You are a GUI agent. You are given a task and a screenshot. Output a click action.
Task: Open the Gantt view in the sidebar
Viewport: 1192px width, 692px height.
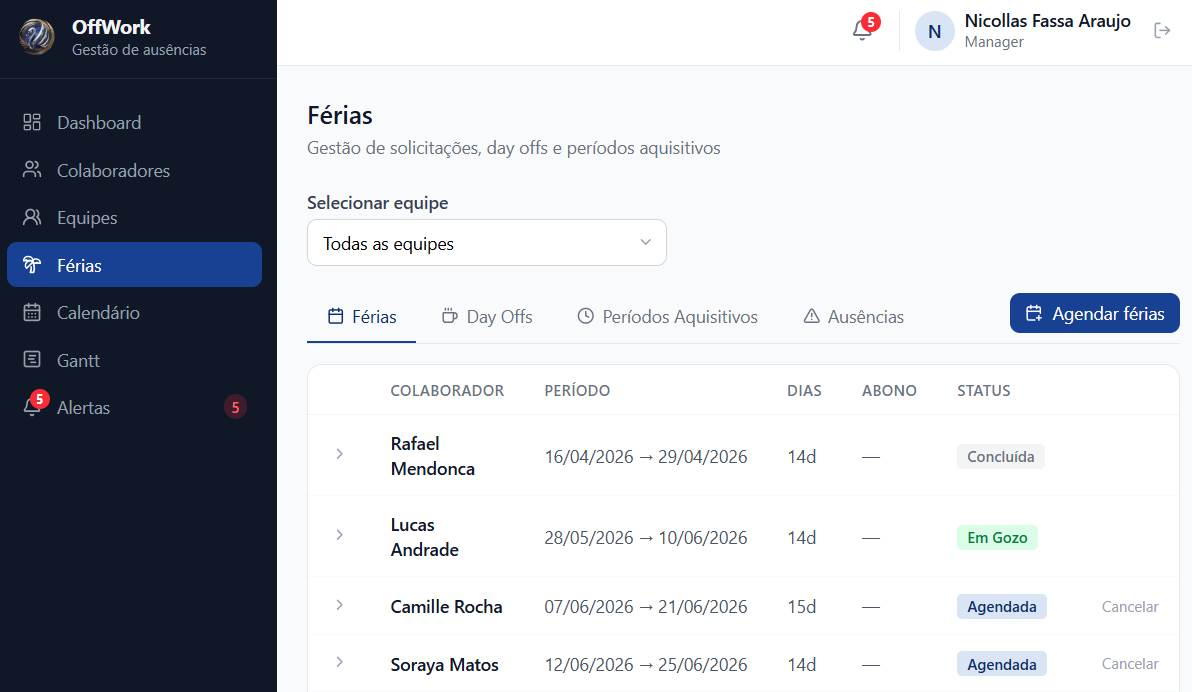(x=135, y=360)
